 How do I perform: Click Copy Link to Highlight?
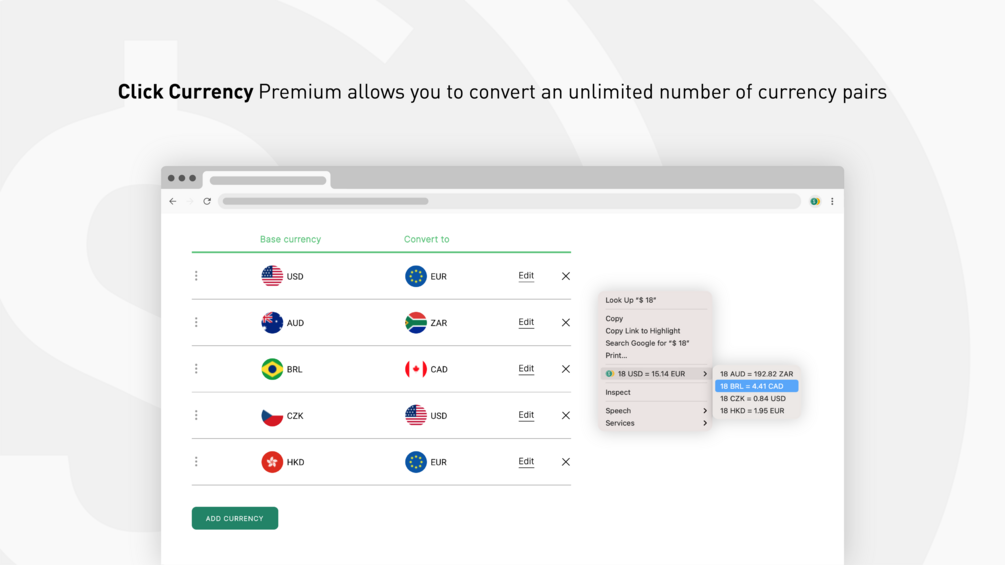pos(642,331)
